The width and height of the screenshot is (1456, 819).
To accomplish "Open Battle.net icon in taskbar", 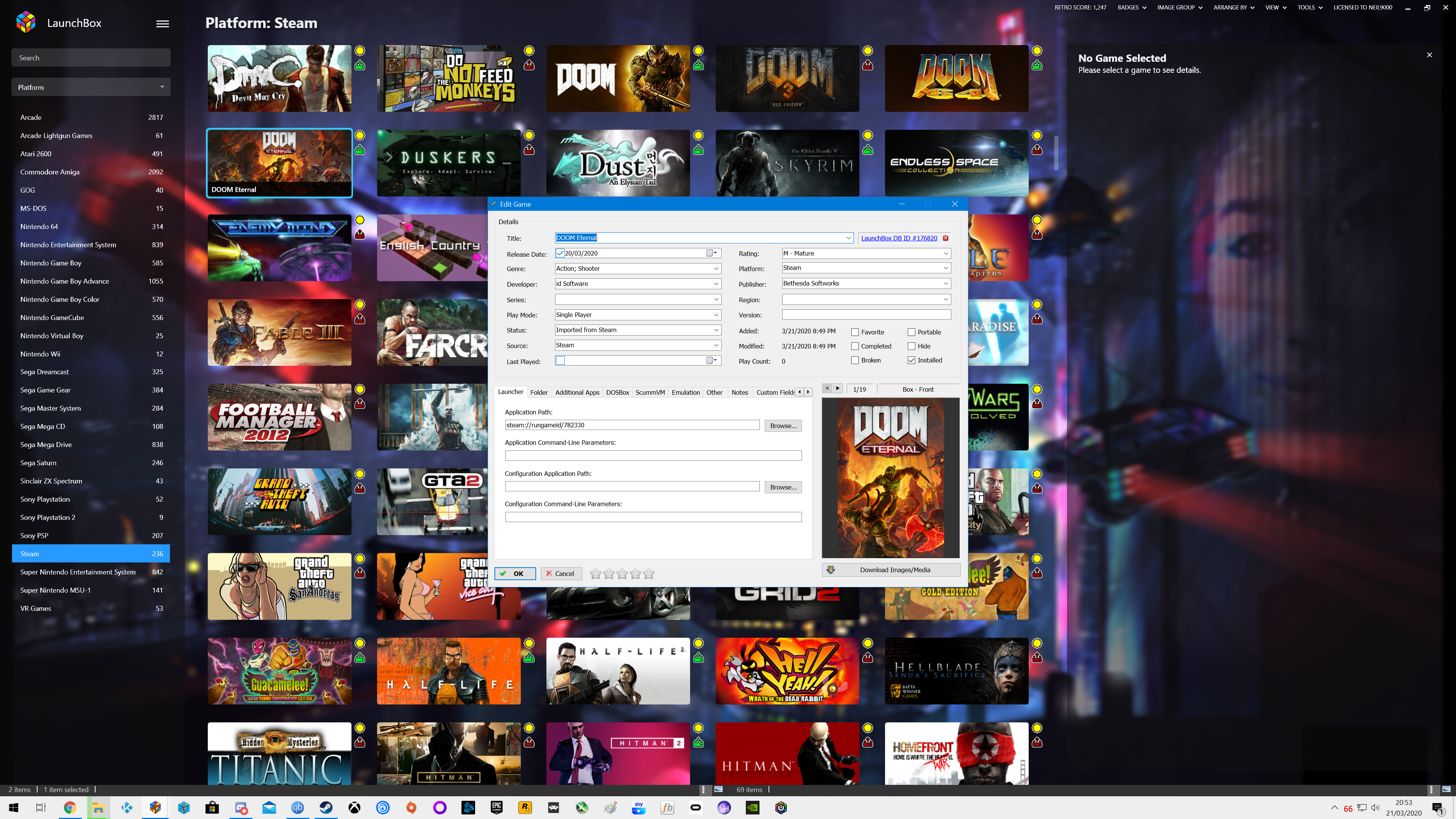I will [x=468, y=808].
